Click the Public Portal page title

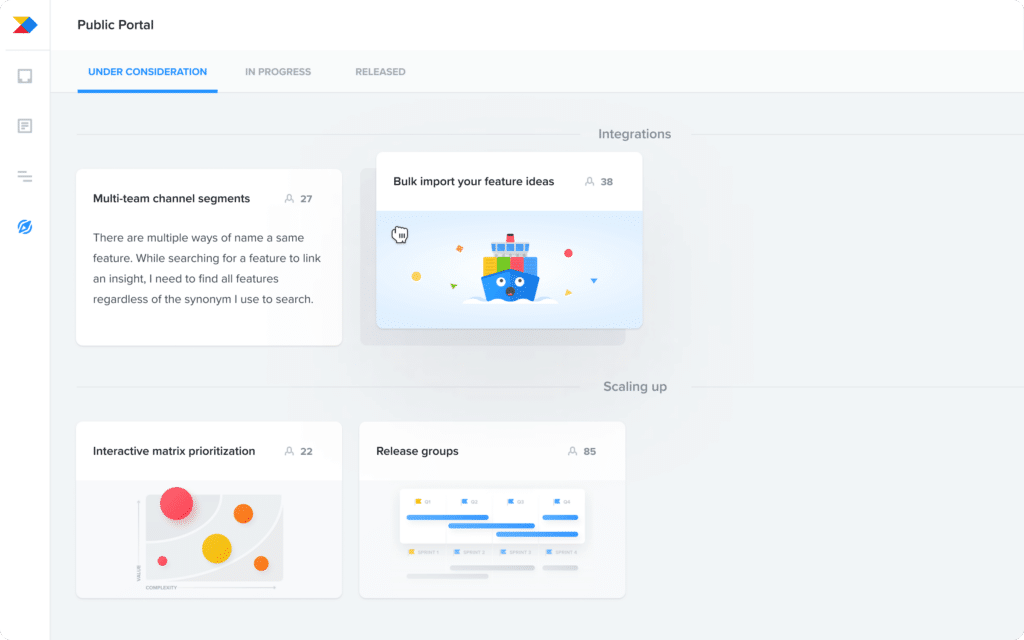click(x=116, y=25)
